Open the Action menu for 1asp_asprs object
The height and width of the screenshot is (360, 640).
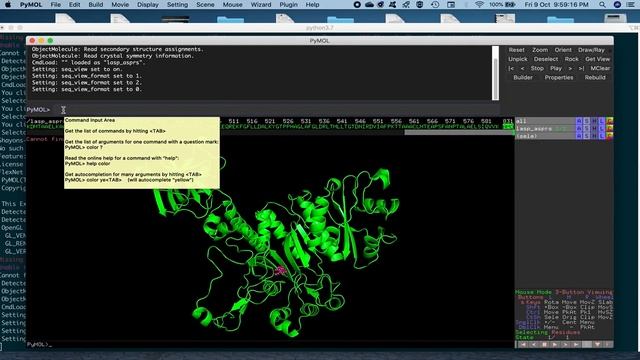(x=579, y=129)
